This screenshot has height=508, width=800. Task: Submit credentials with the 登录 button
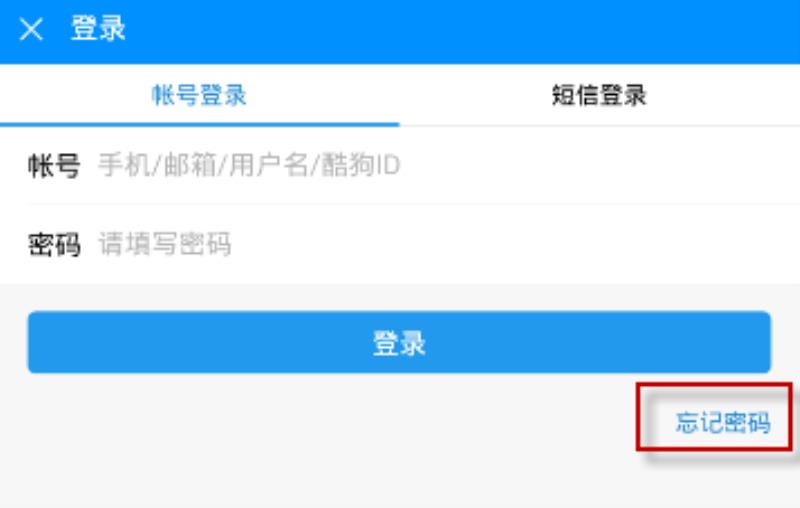(x=399, y=342)
